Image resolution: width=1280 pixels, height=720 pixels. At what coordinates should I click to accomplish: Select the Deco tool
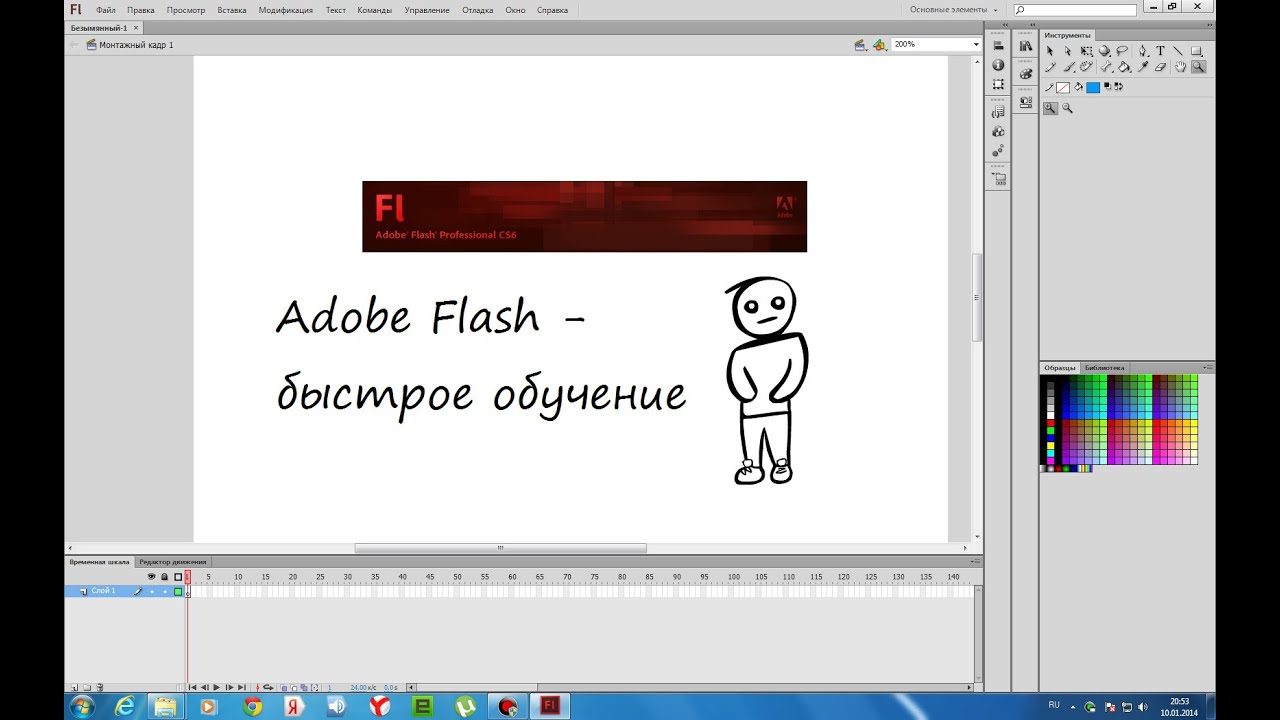coord(1086,67)
